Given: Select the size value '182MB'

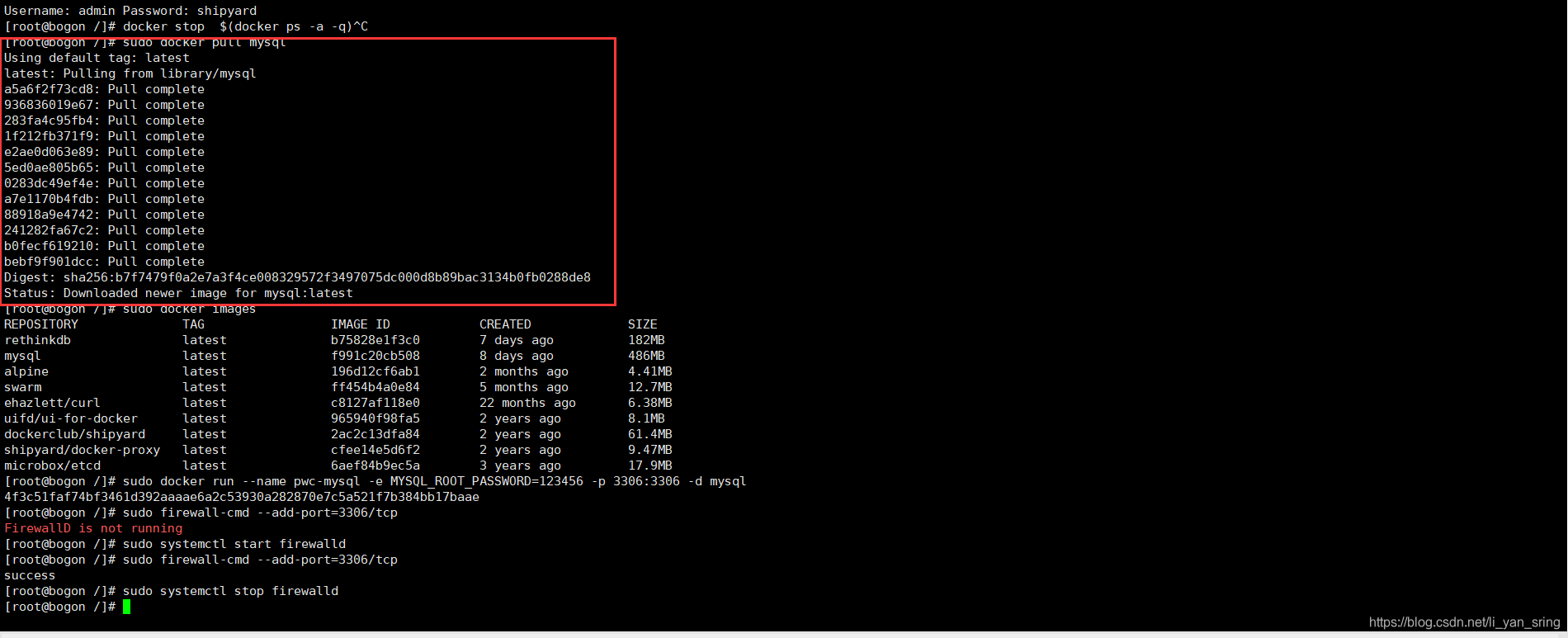Looking at the screenshot, I should 646,340.
